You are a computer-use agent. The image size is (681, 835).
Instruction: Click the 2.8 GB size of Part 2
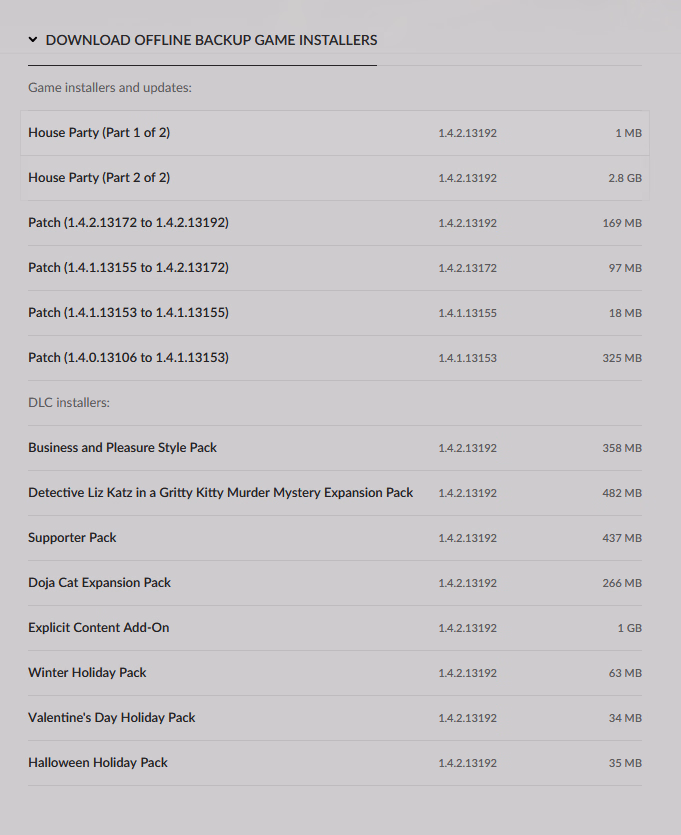(625, 178)
